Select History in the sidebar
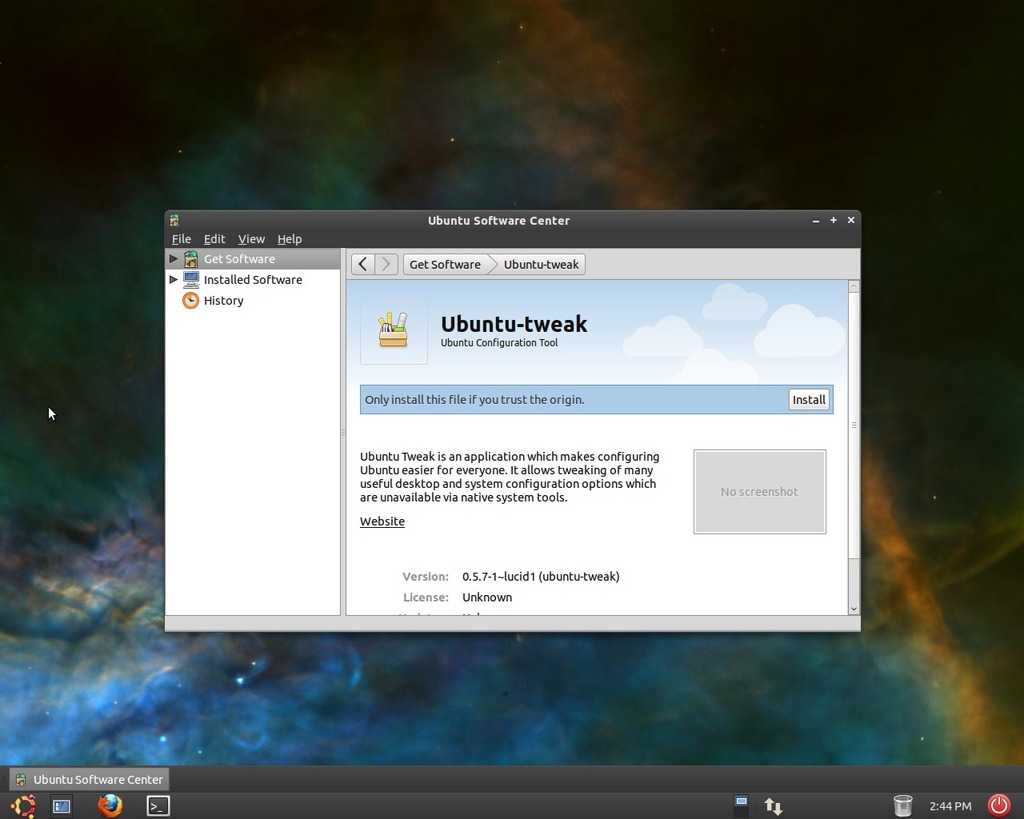 pos(253,300)
